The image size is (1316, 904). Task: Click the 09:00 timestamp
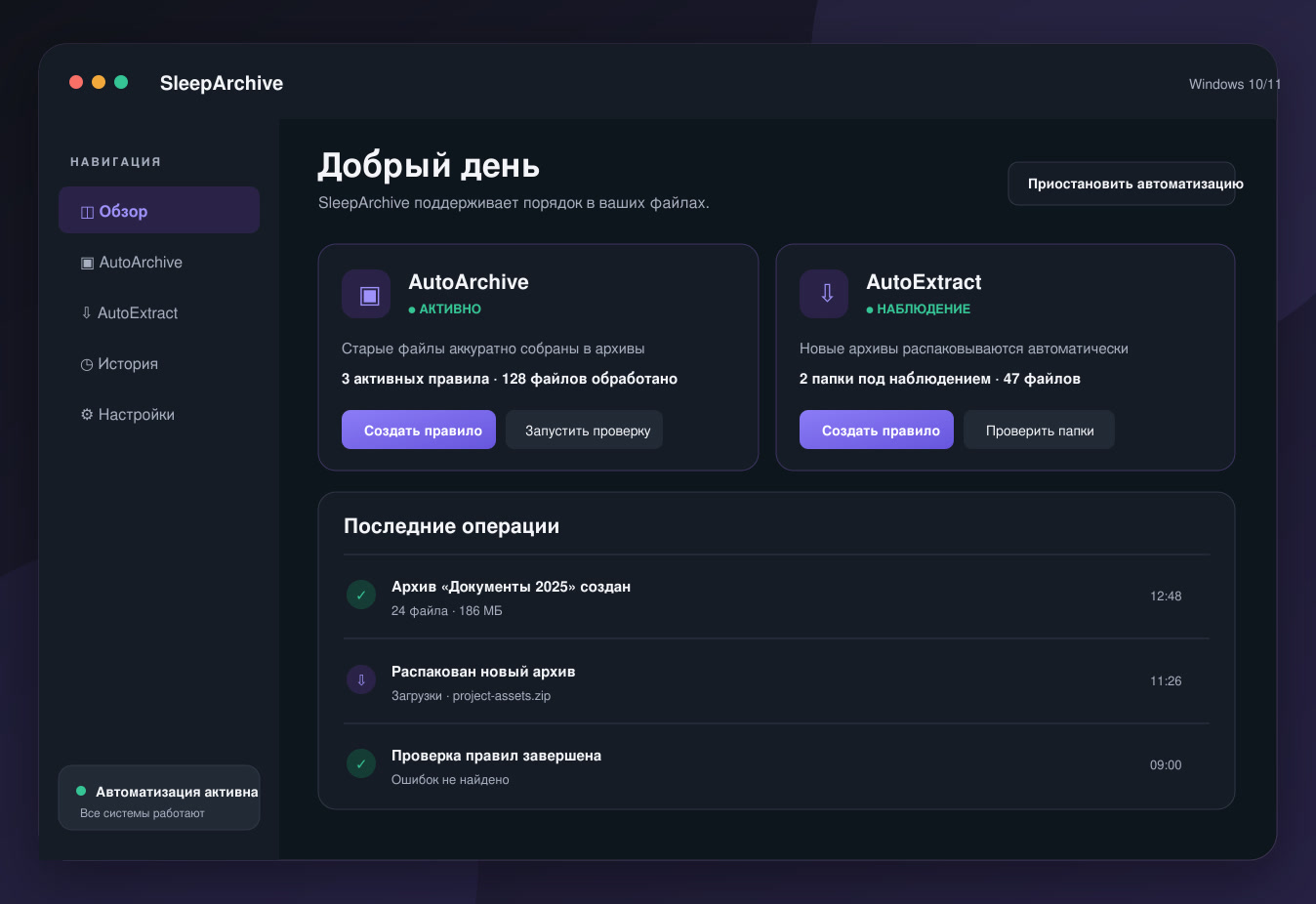pyautogui.click(x=1166, y=765)
